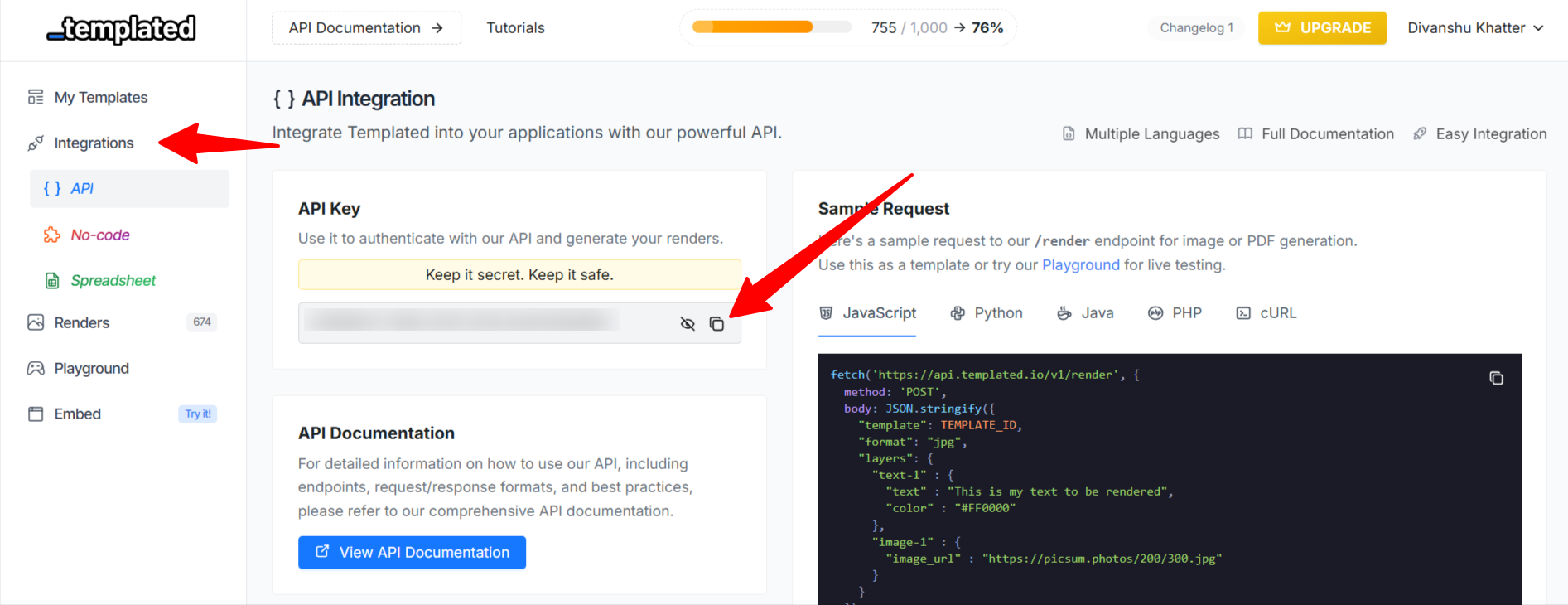Open My Templates in sidebar
1568x605 pixels.
point(101,98)
